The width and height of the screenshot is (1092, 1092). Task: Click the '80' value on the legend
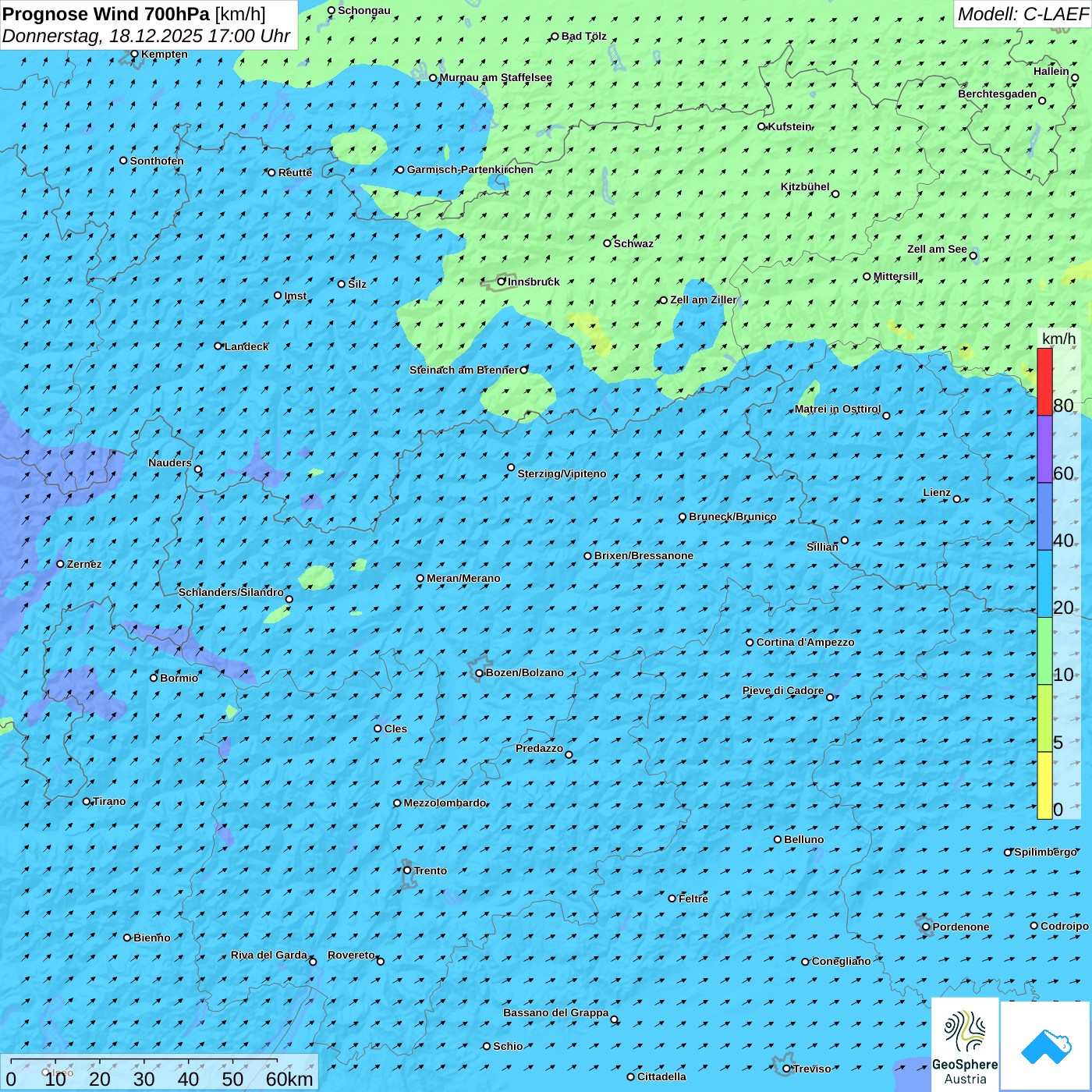click(1063, 406)
